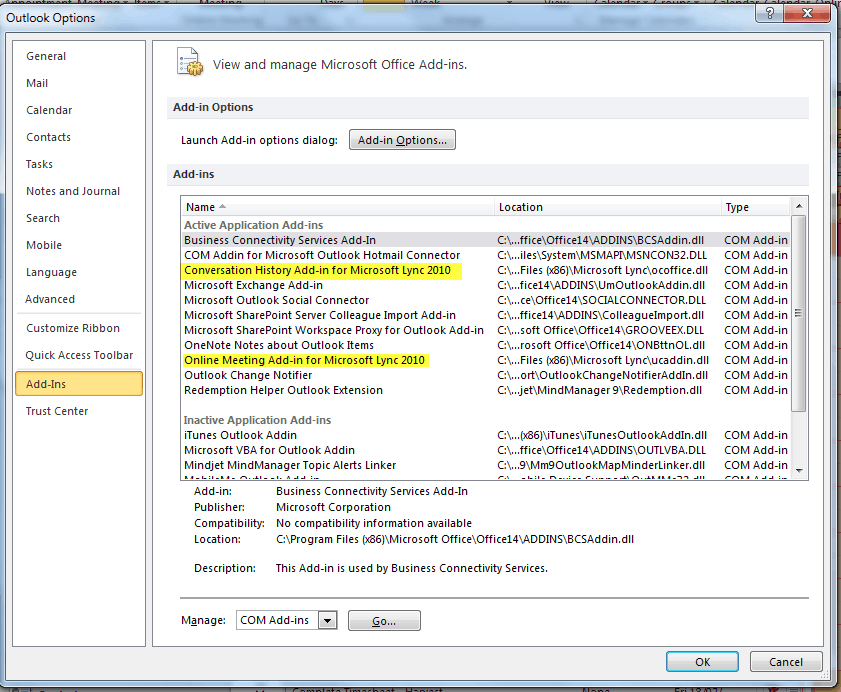This screenshot has height=692, width=841.
Task: Select Microsoft Outlook Social Connector row
Action: 485,300
